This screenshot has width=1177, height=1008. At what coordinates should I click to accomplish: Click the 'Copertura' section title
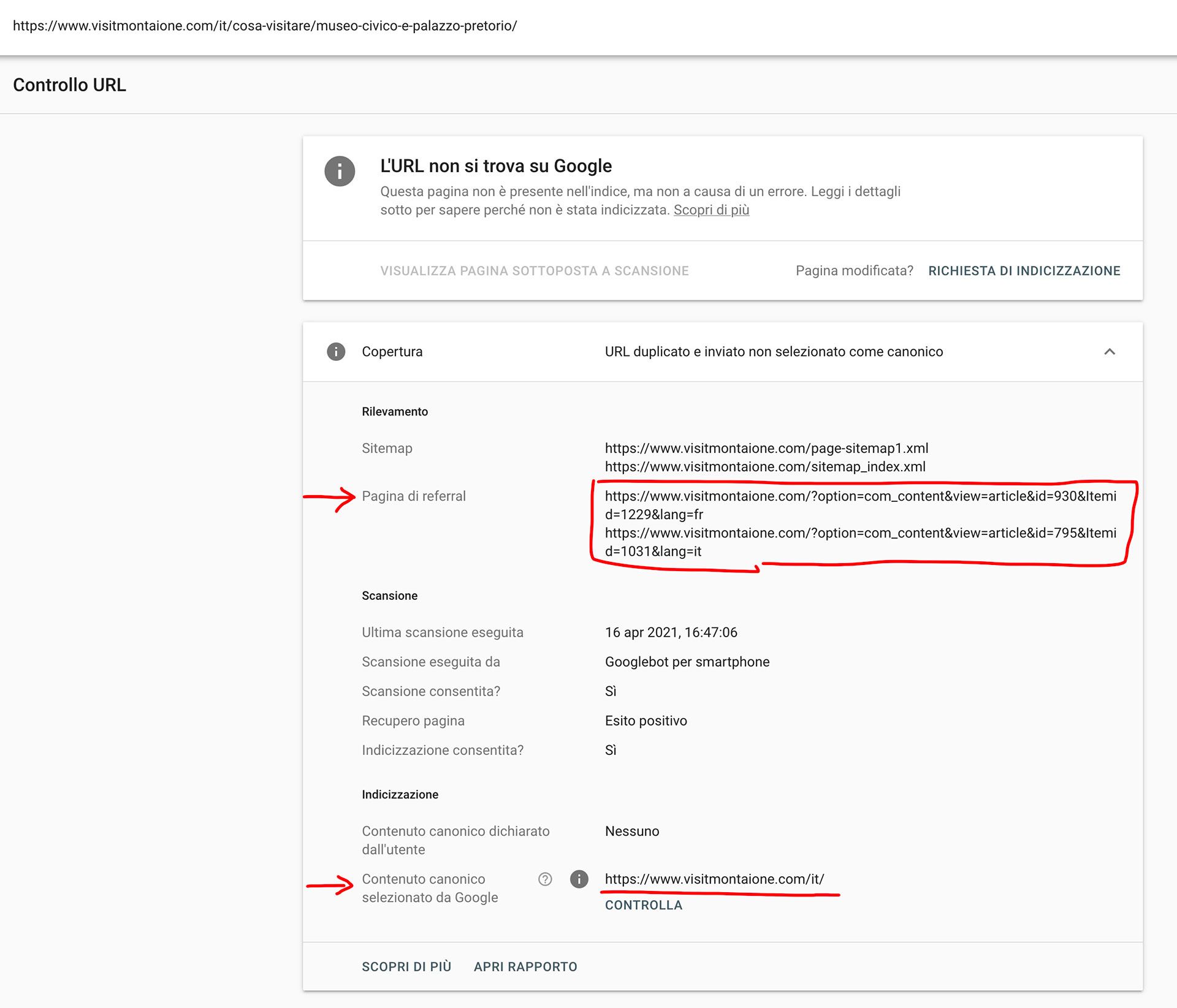(x=392, y=352)
